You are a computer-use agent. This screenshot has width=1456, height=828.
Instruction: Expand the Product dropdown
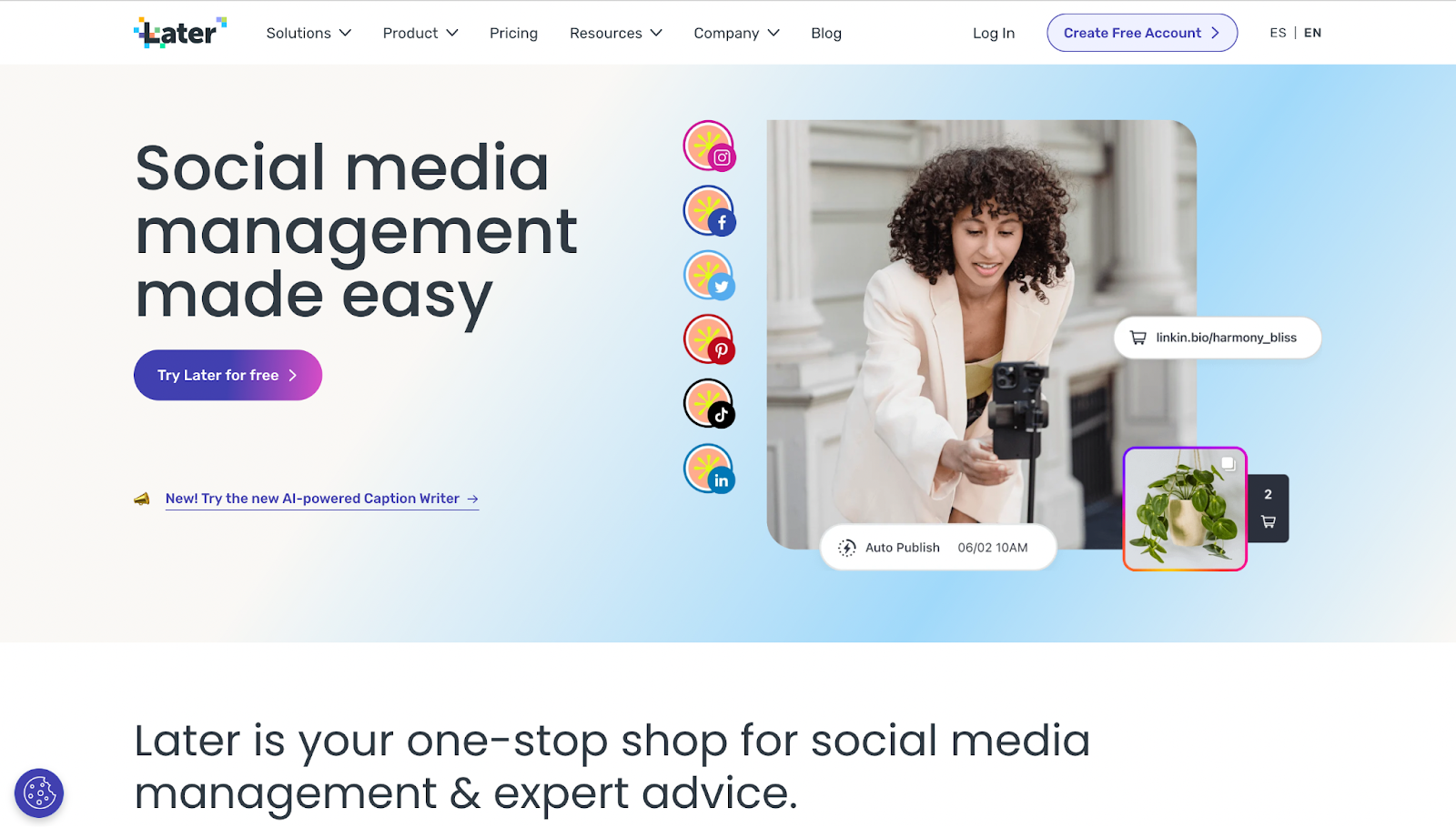420,33
